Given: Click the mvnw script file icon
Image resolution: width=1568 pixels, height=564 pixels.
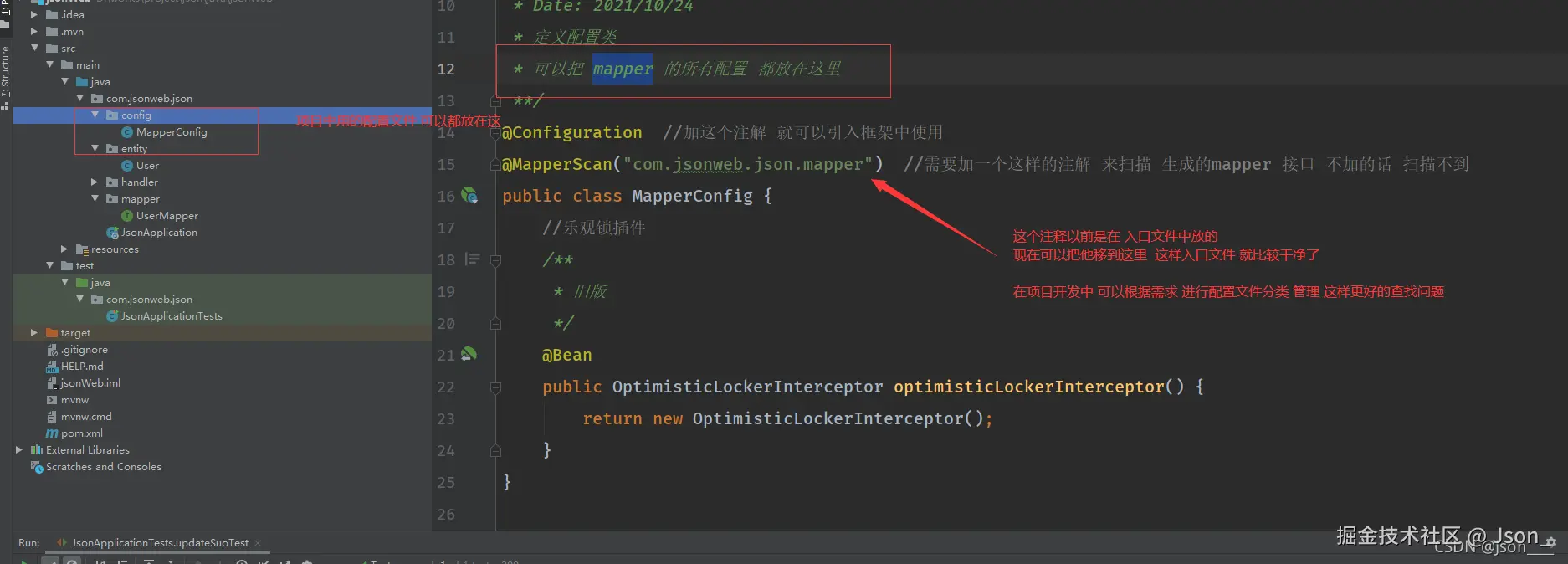Looking at the screenshot, I should (x=52, y=400).
